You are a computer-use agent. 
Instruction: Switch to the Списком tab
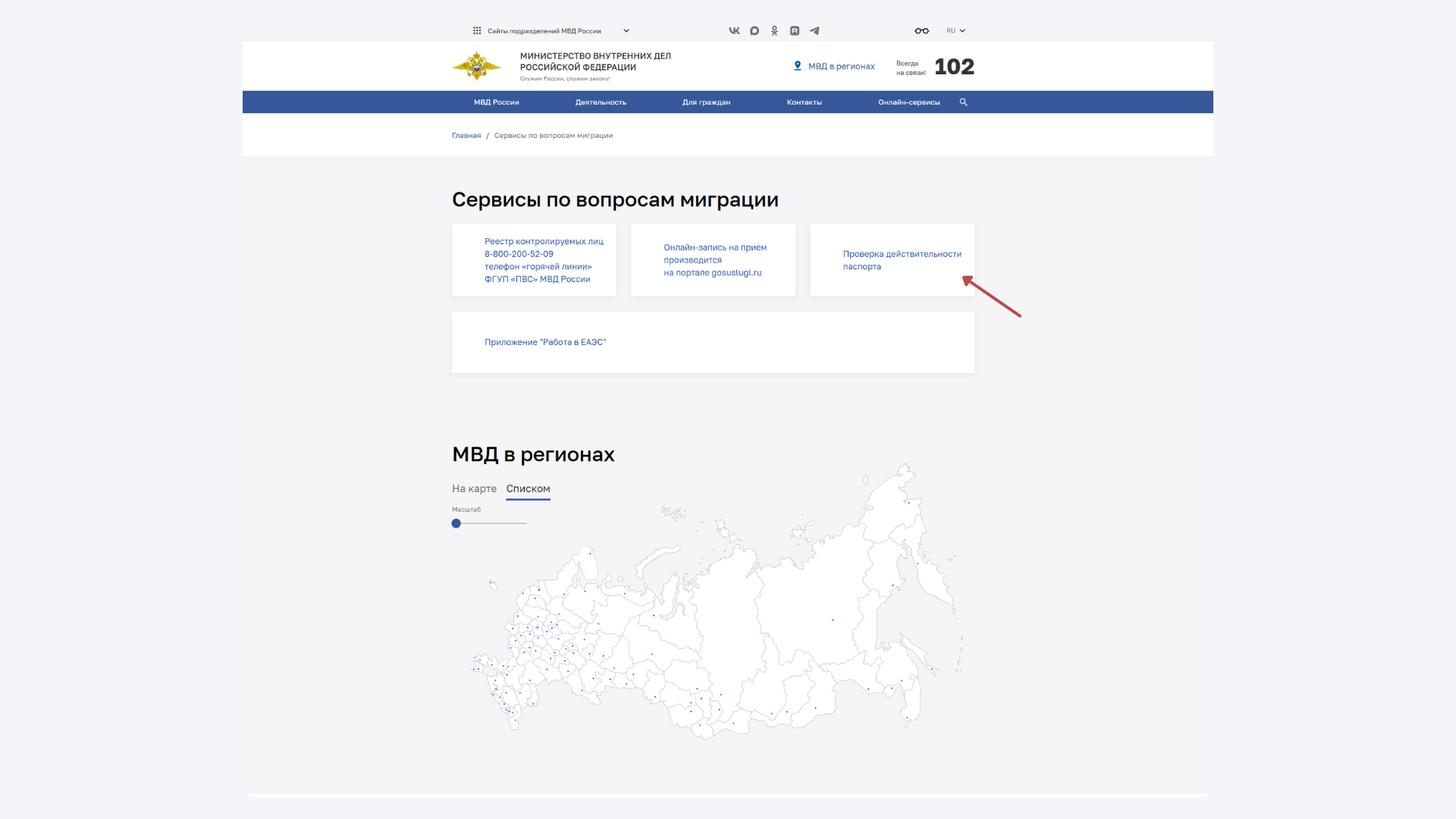[x=528, y=489]
